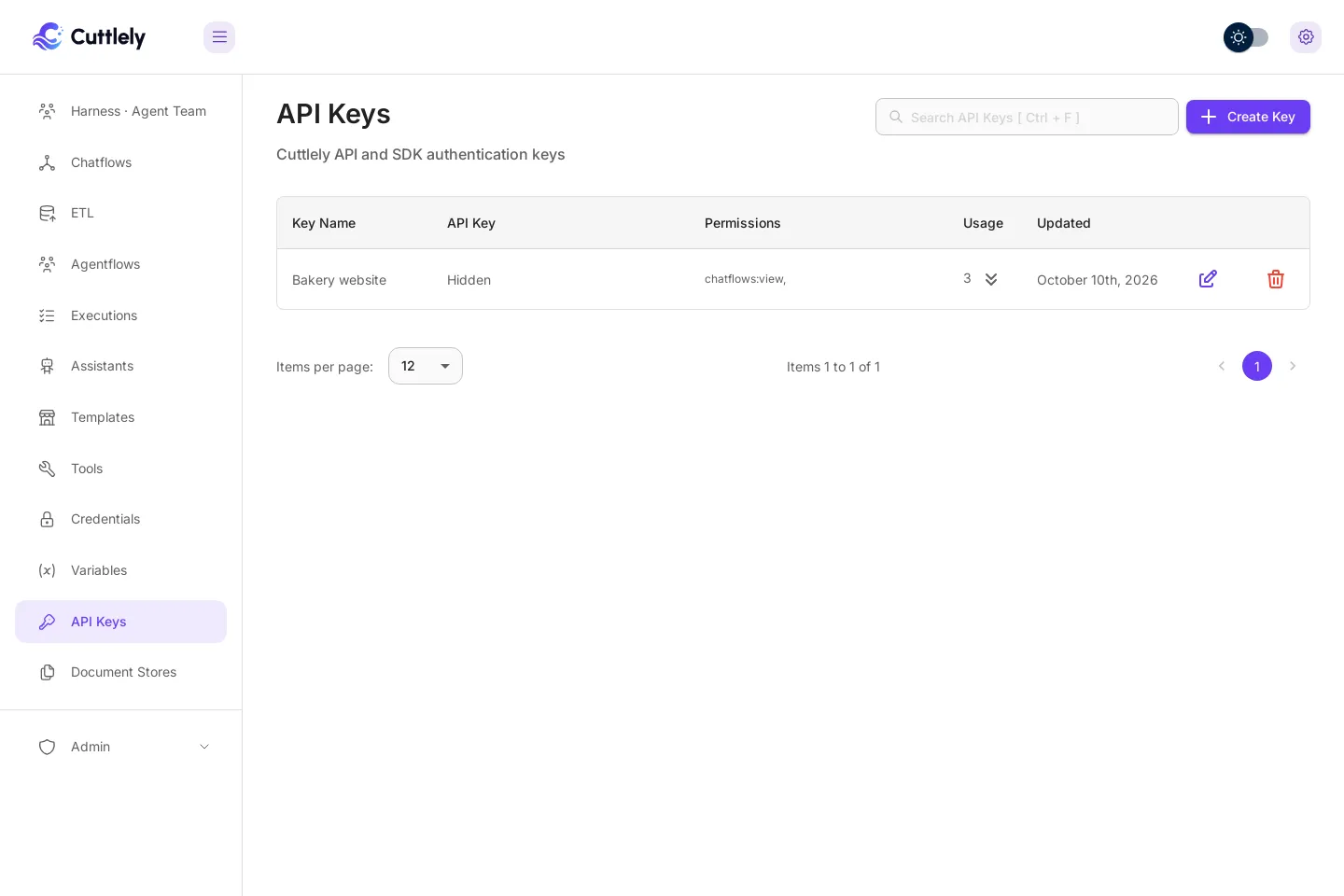Click the Permissions column header
Image resolution: width=1344 pixels, height=896 pixels.
click(x=742, y=223)
